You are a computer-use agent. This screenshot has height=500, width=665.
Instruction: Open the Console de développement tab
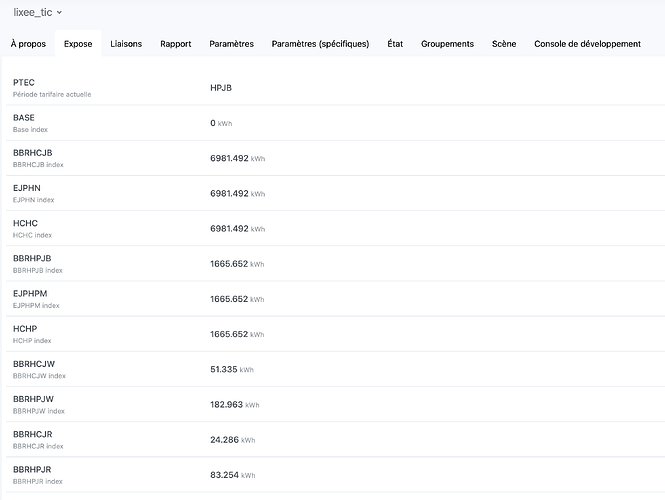point(587,44)
